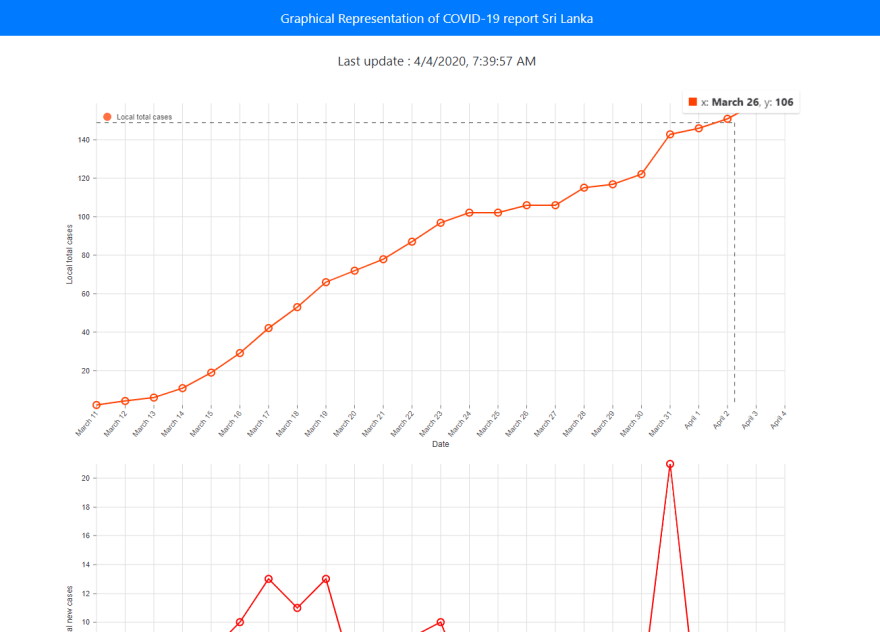Image resolution: width=880 pixels, height=632 pixels.
Task: Click the '16' tick on new cases chart
Action: click(85, 535)
